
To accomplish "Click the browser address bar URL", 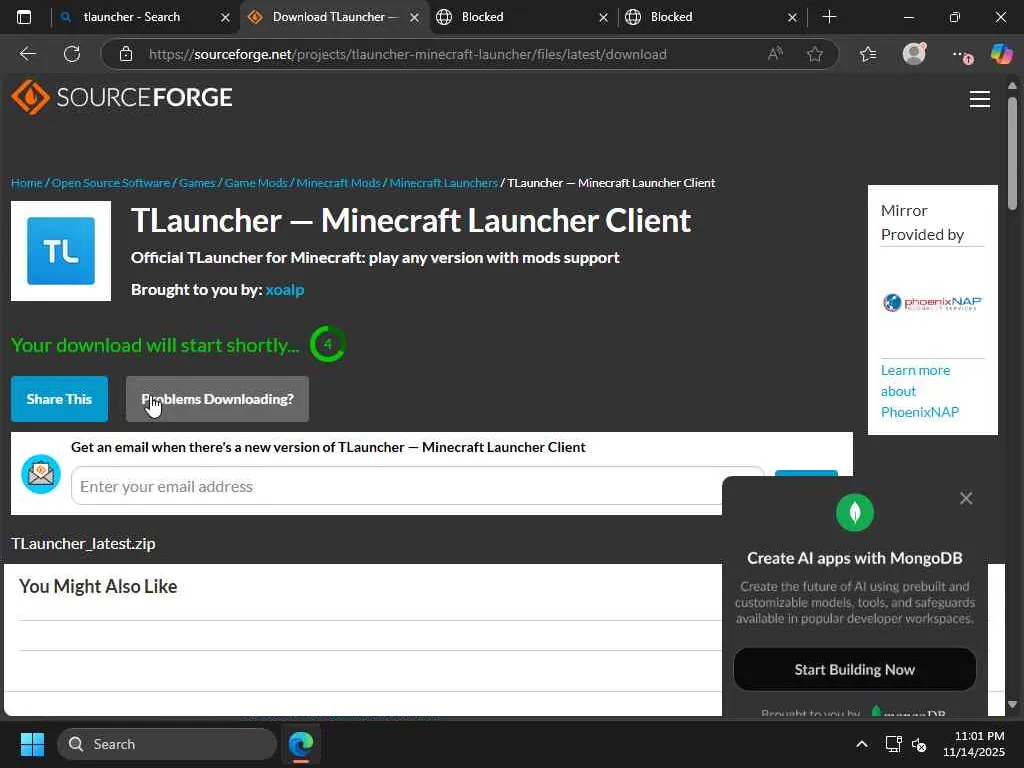I will click(x=408, y=54).
